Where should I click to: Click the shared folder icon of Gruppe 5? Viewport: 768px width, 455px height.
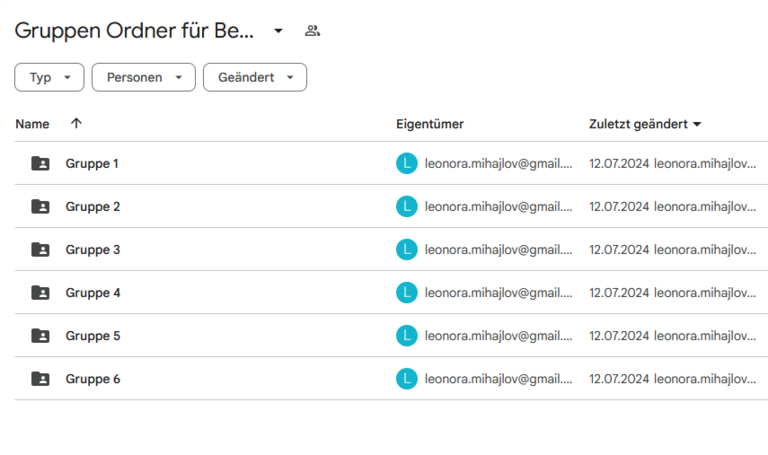tap(40, 335)
